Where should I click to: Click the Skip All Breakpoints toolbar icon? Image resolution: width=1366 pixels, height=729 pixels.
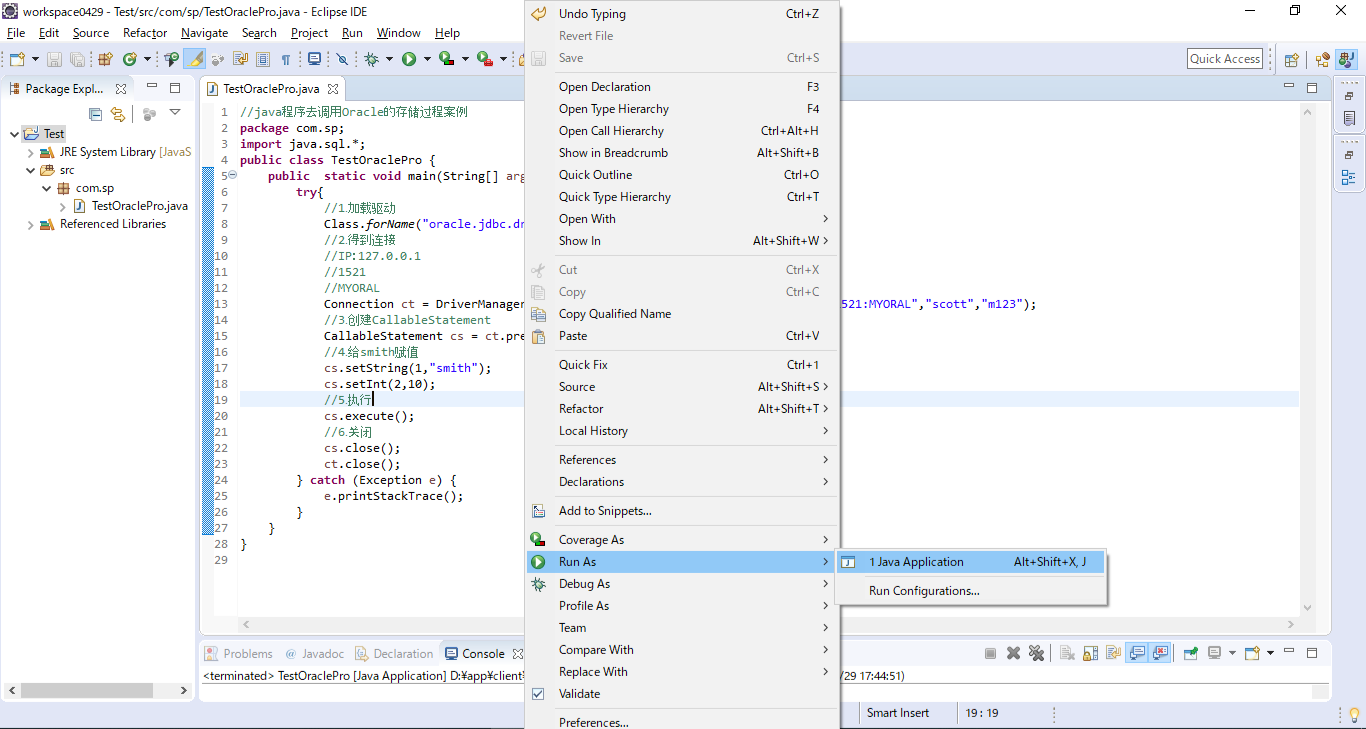[x=341, y=59]
